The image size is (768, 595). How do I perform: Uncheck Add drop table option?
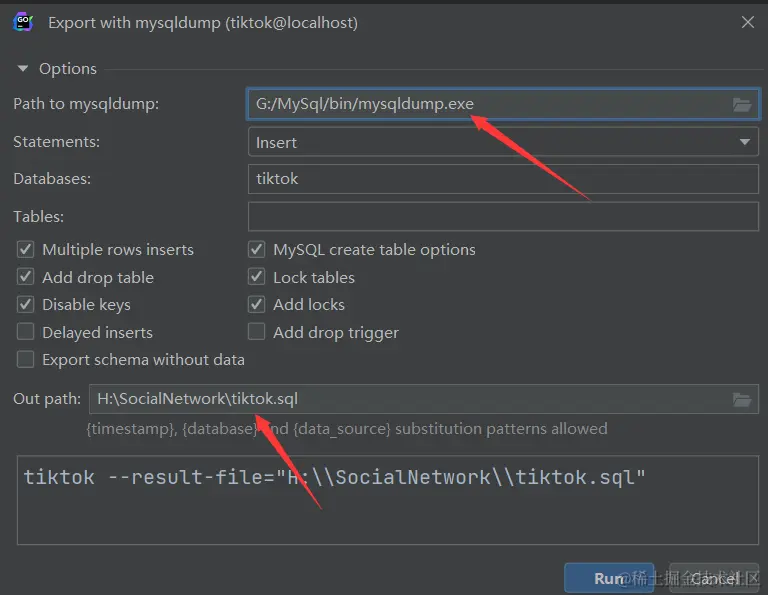click(x=26, y=277)
